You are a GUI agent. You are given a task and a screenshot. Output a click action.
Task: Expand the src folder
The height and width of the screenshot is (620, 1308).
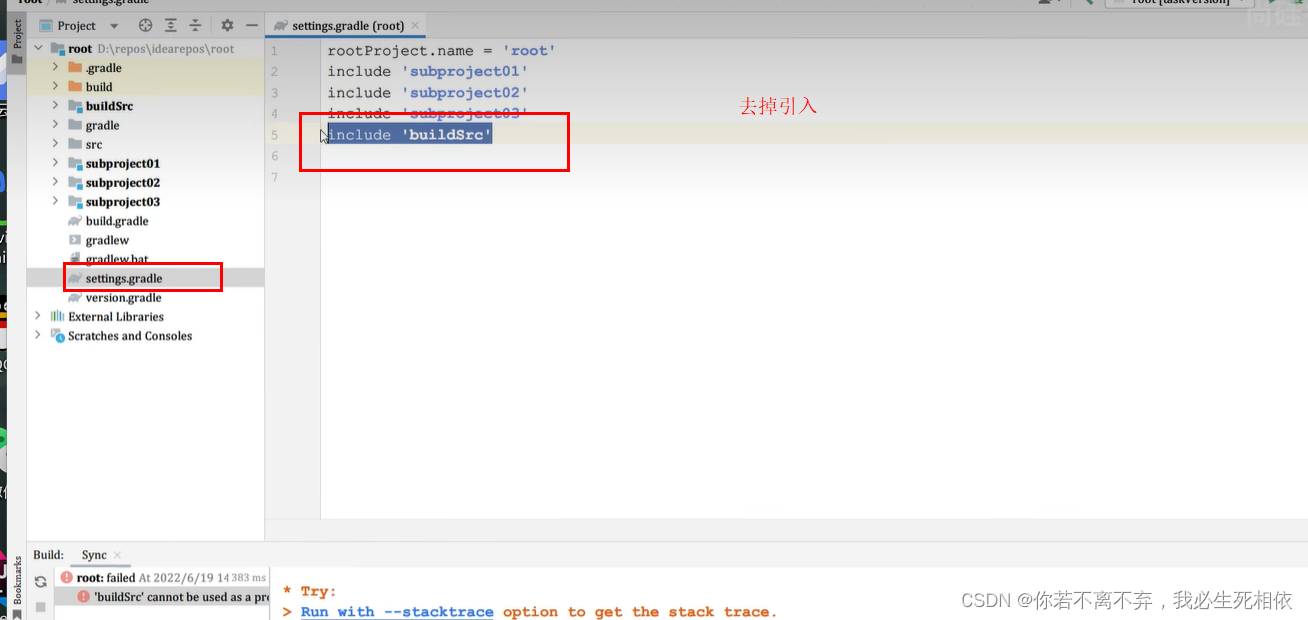pos(57,144)
